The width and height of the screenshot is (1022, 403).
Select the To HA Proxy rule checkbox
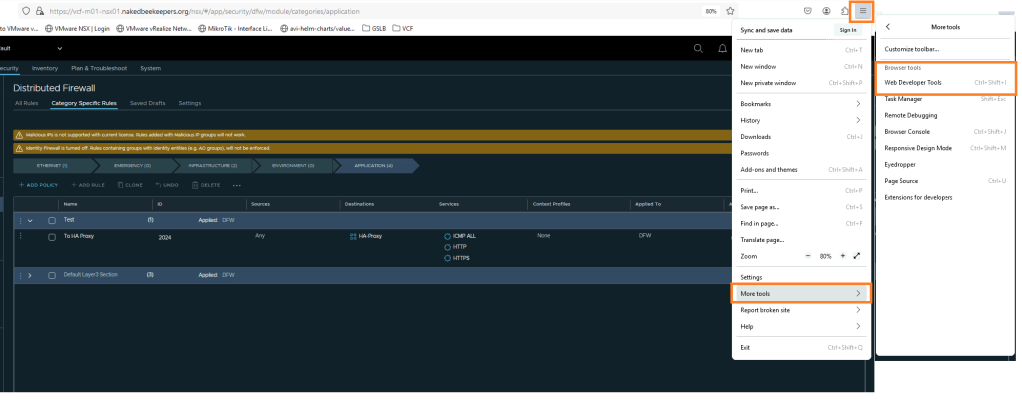52,237
